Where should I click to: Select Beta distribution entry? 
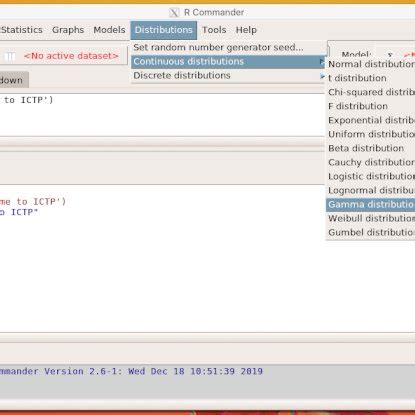pos(371,148)
